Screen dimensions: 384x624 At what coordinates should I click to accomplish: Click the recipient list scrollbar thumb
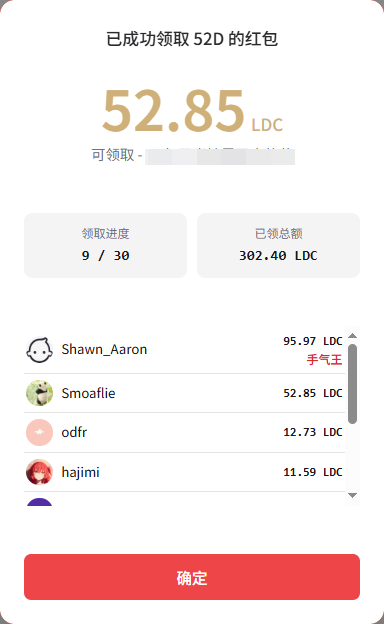click(x=352, y=384)
